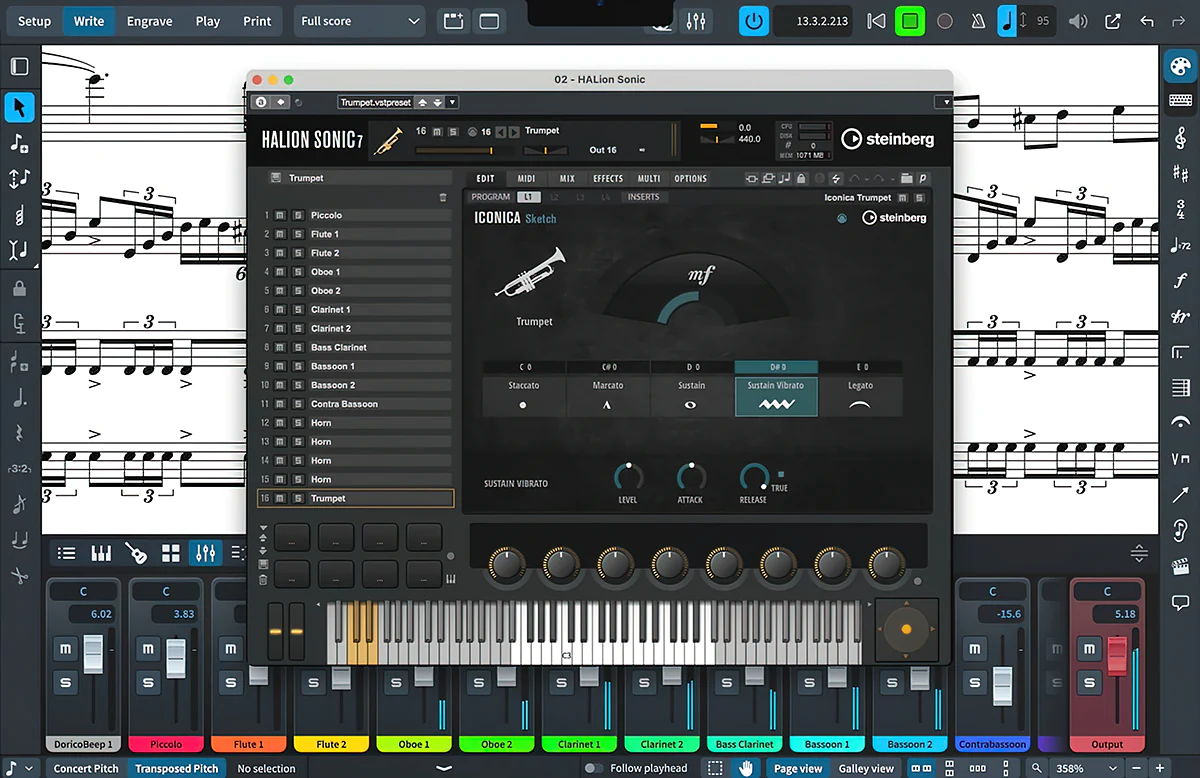Show the Mixer panel in the lower zone
The image size is (1200, 778).
point(206,553)
